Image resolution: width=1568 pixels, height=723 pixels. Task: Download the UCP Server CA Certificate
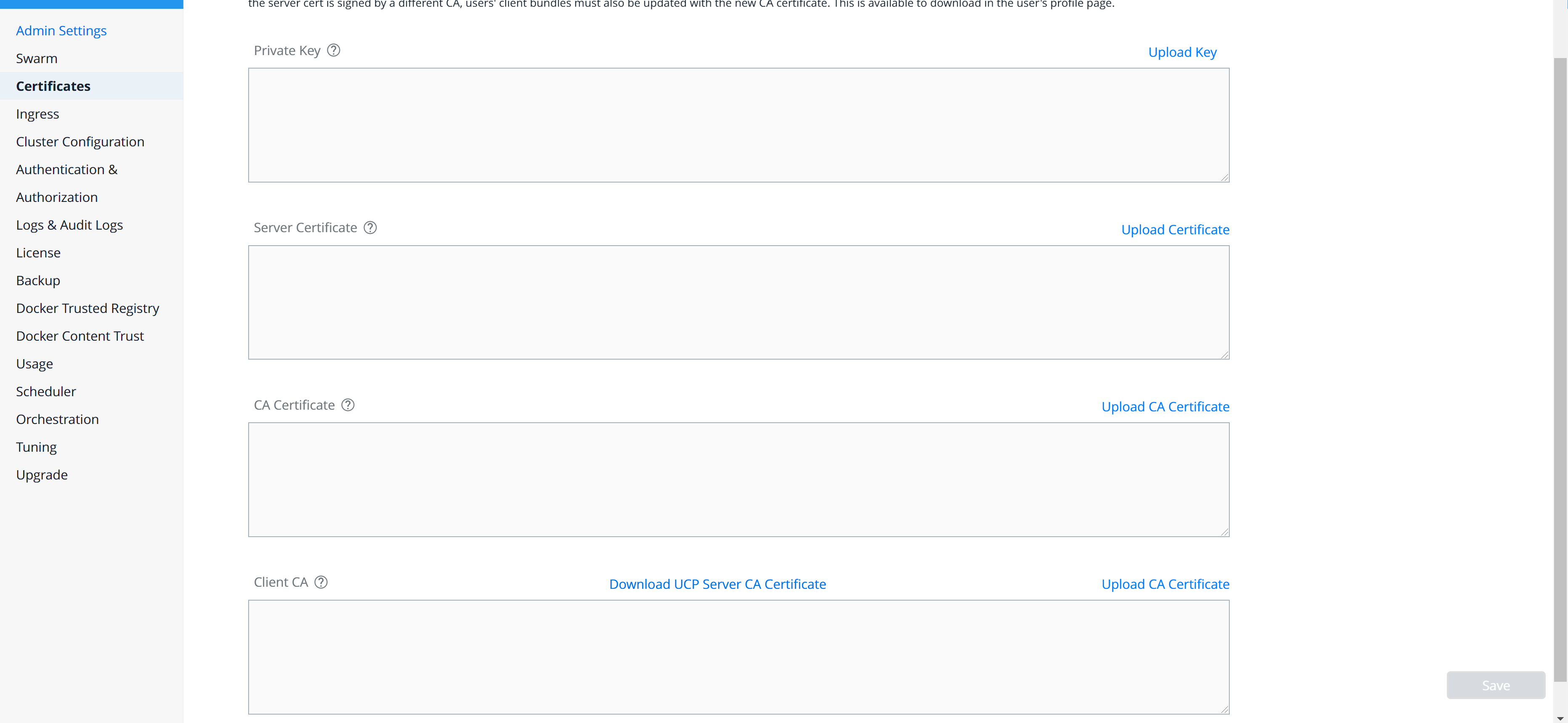pos(717,584)
